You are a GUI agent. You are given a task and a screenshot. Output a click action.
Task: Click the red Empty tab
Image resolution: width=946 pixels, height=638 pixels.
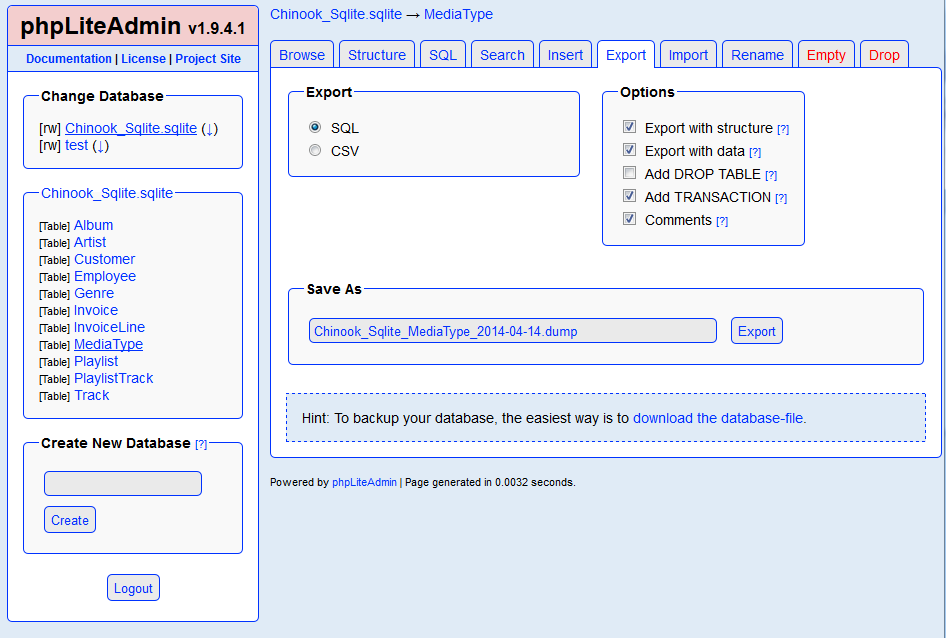tap(826, 55)
